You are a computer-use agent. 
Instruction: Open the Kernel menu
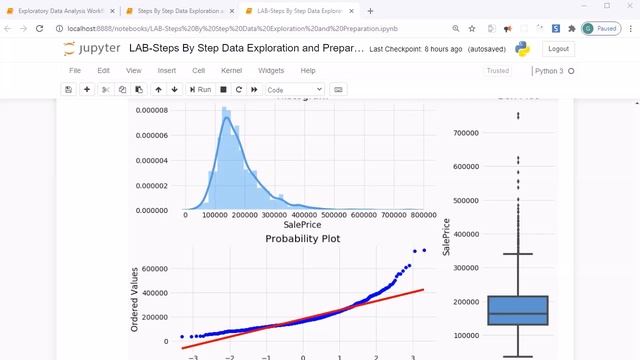(x=231, y=71)
